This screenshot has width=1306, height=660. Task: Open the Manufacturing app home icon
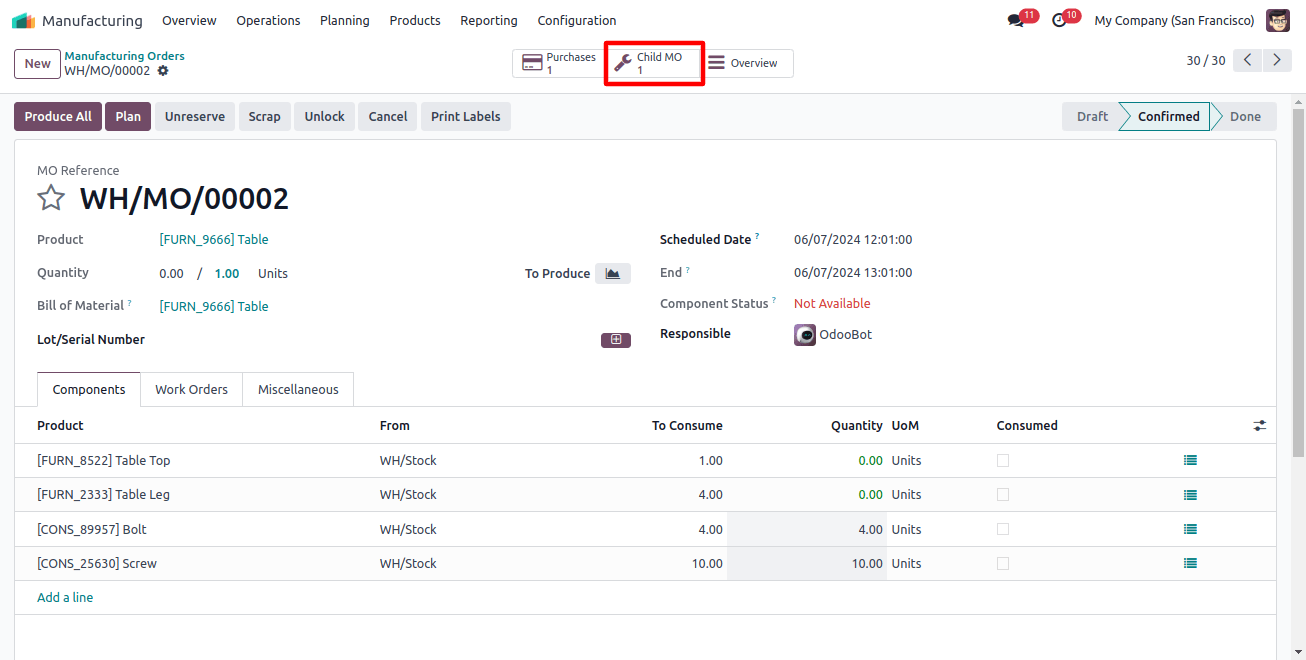click(23, 20)
